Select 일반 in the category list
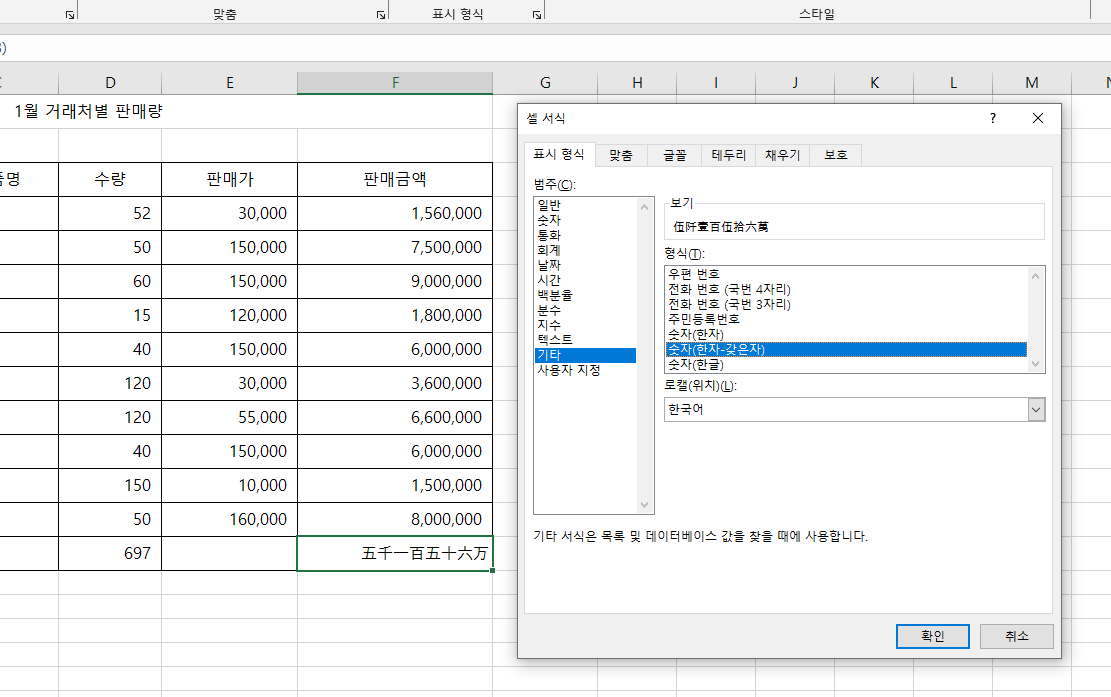This screenshot has height=697, width=1111. click(585, 205)
